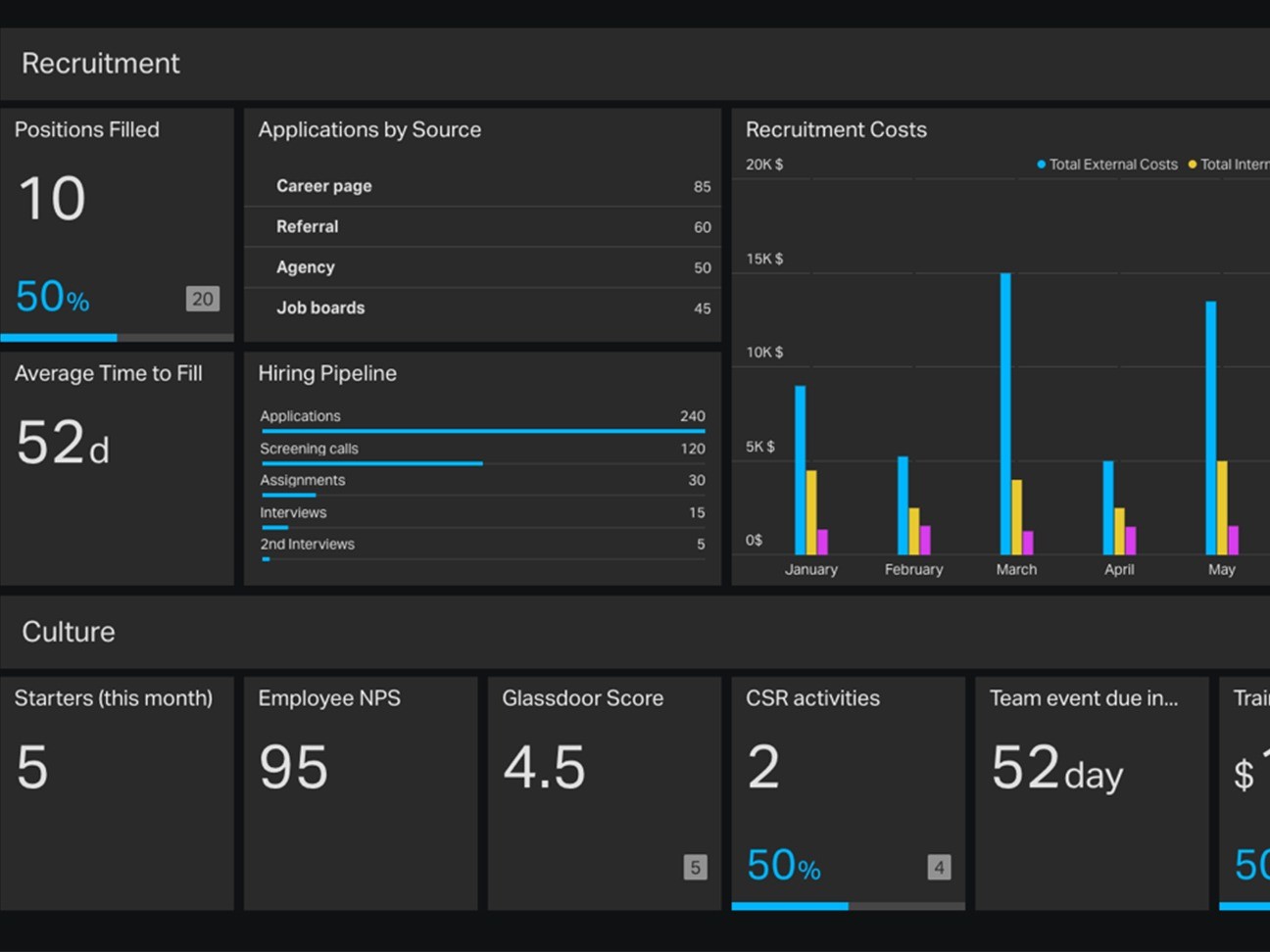The width and height of the screenshot is (1270, 952).
Task: Click the Glassdoor Score title
Action: 582,698
